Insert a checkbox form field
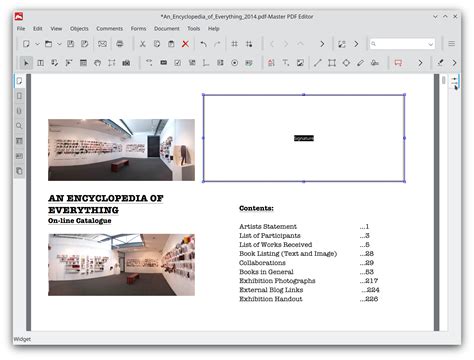Viewport: 474px width, 360px height. 178,63
